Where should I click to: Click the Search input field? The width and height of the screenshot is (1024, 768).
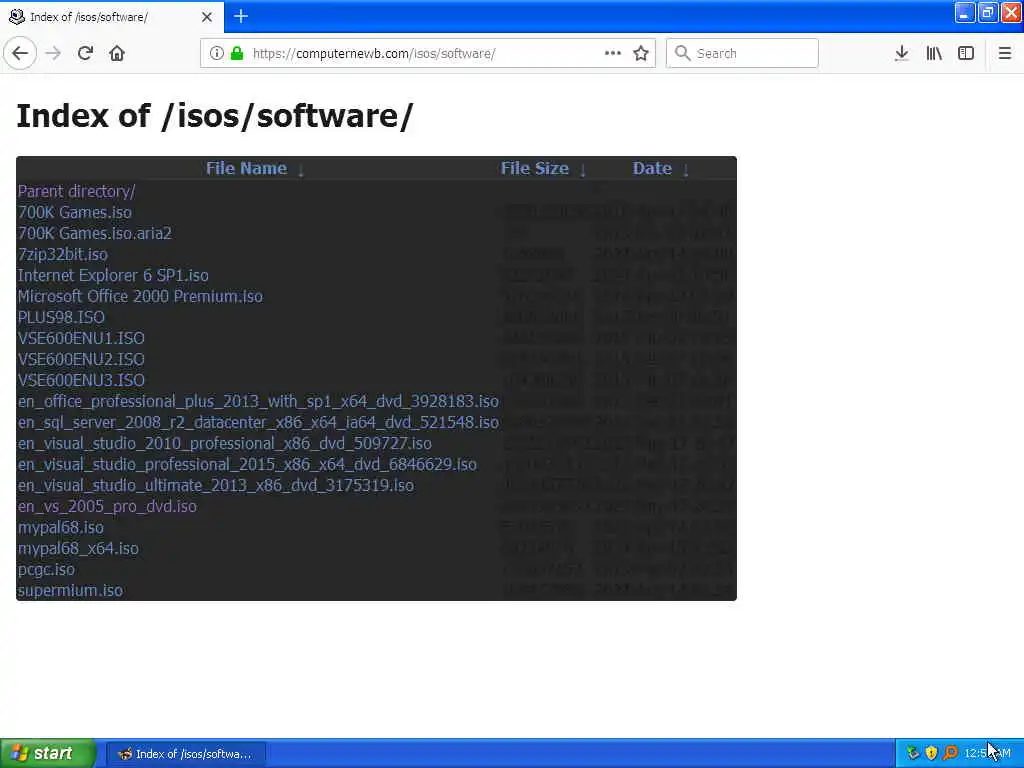pyautogui.click(x=742, y=53)
